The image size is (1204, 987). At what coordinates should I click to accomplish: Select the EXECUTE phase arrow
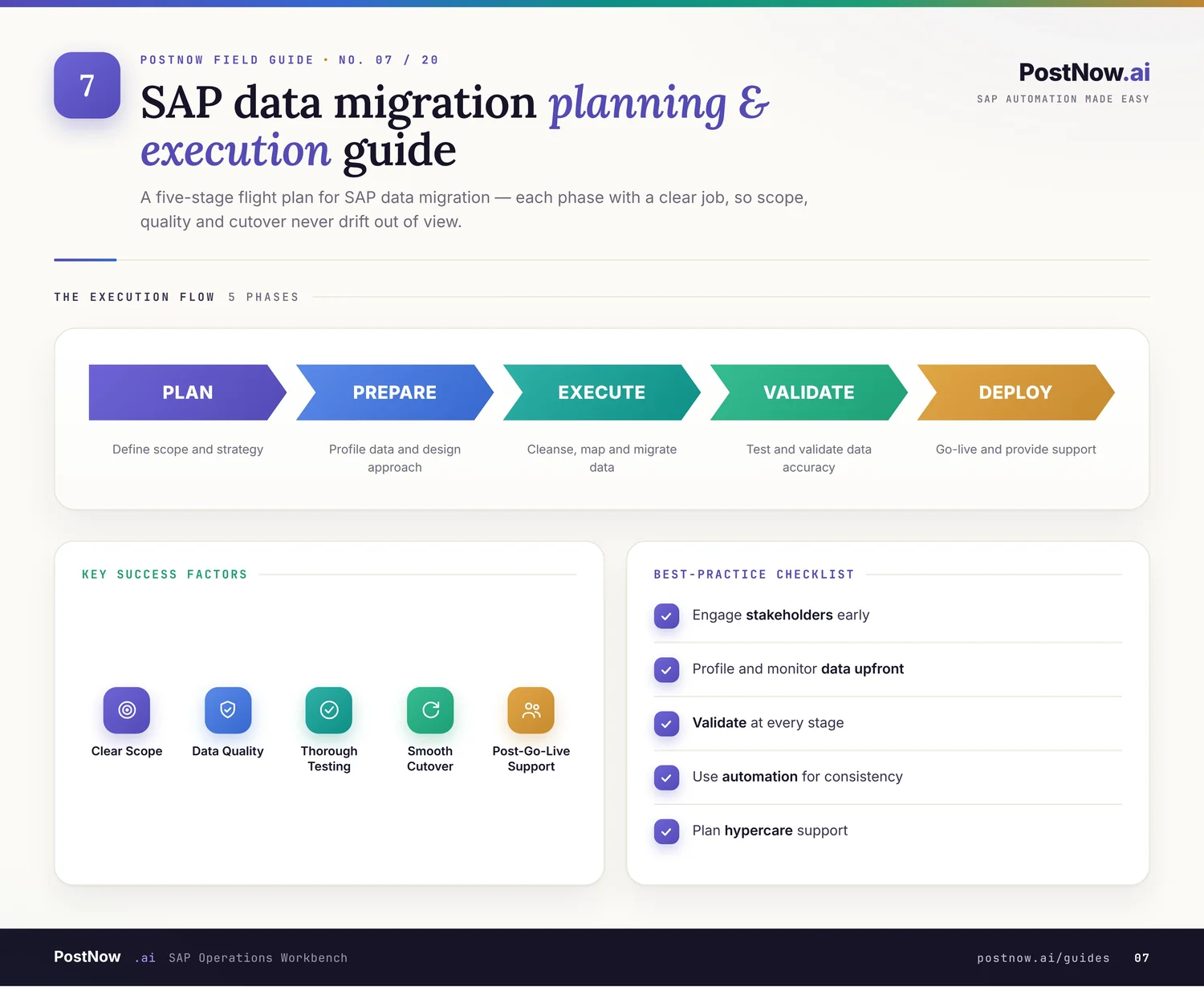(602, 392)
